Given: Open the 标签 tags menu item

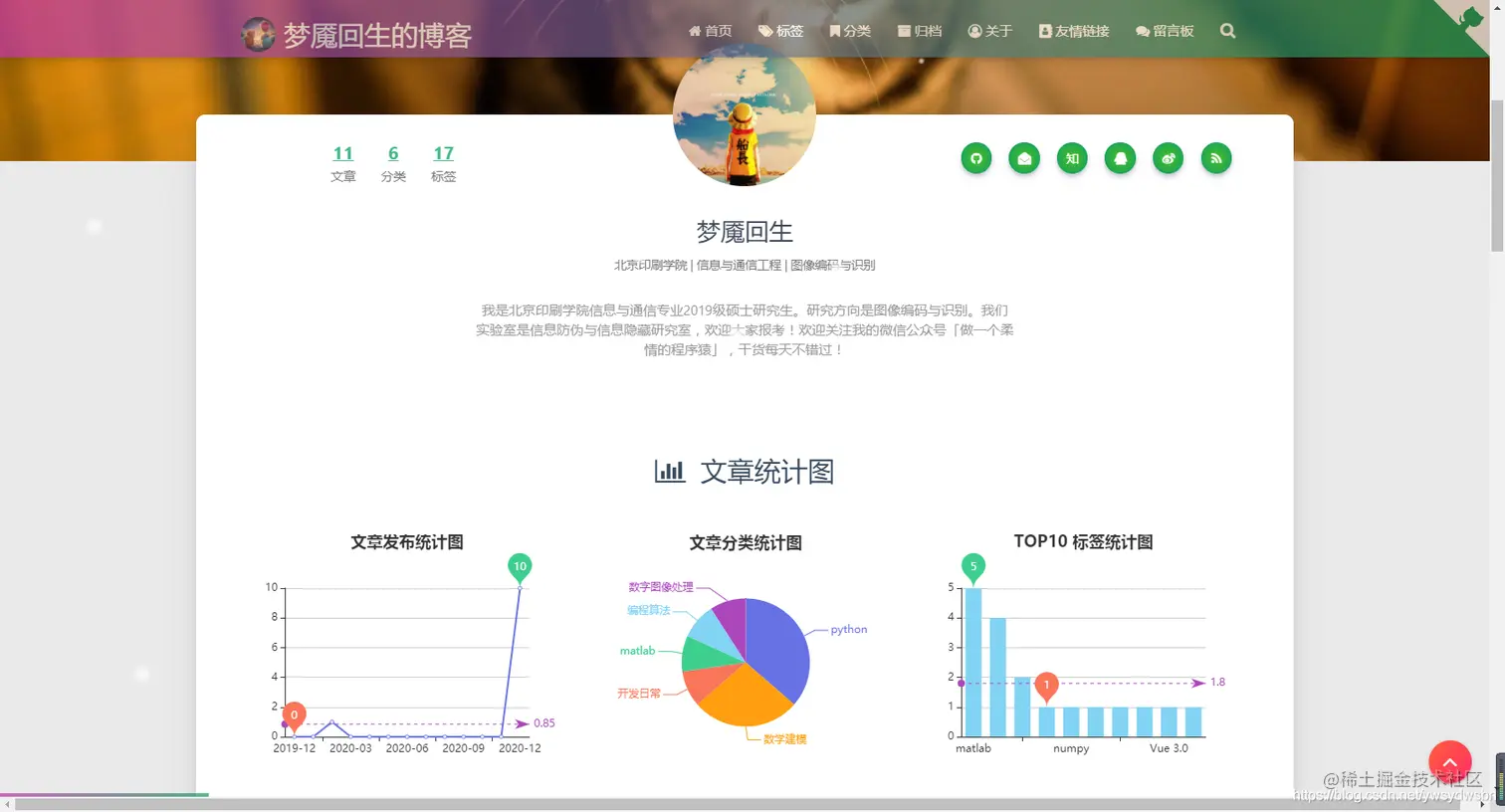Looking at the screenshot, I should tap(780, 31).
